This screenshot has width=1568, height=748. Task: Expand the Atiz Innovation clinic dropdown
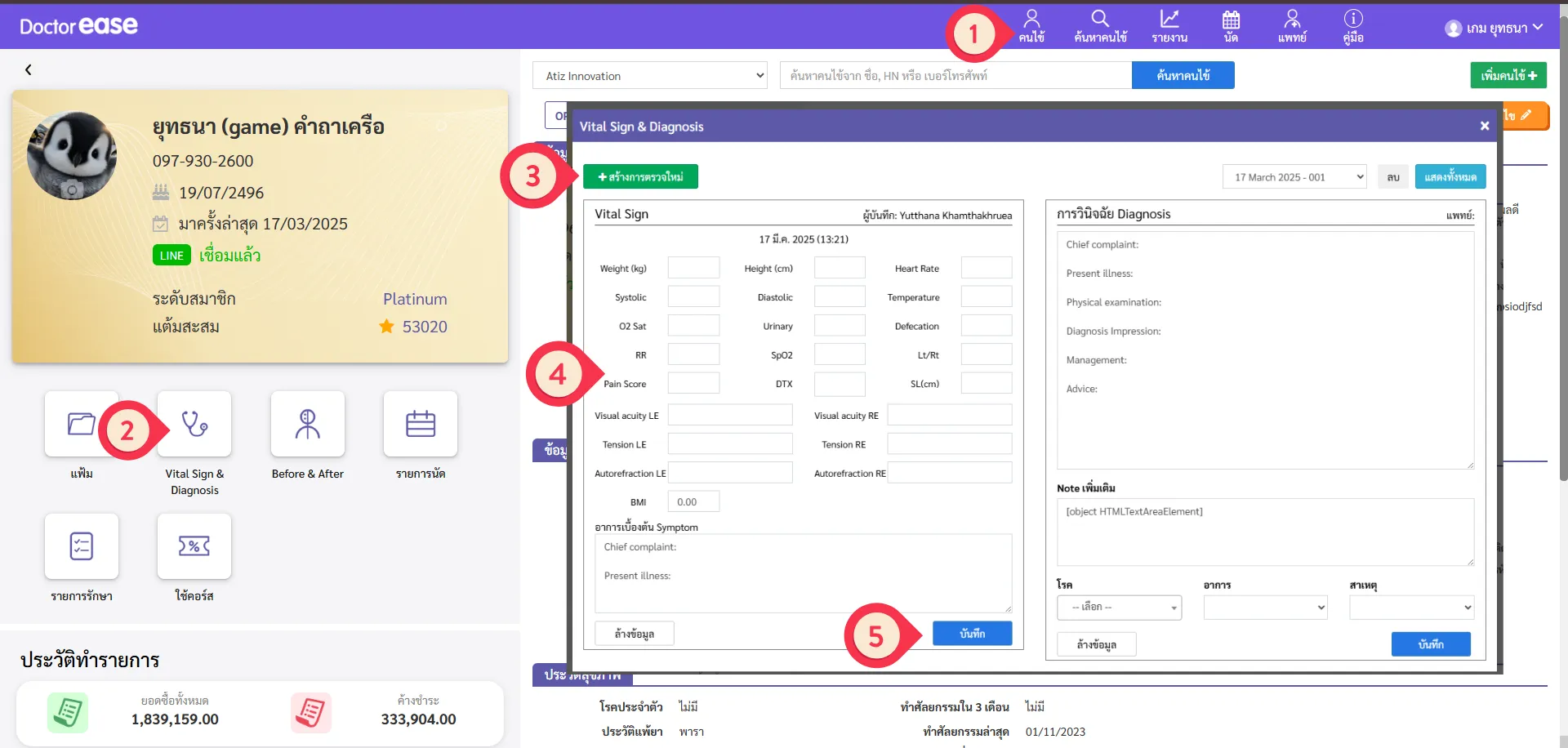[651, 76]
